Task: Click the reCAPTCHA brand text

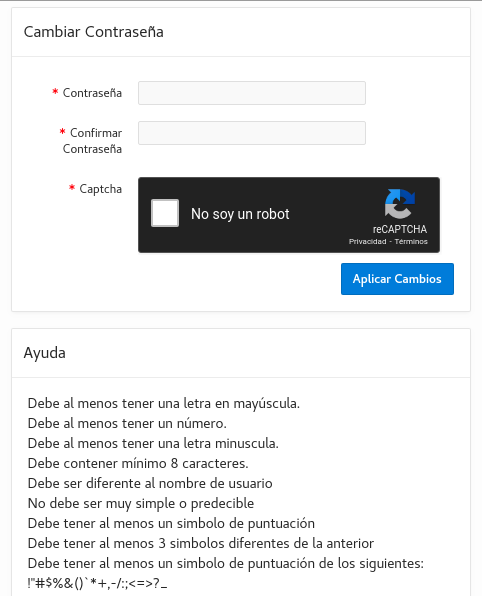Action: tap(400, 229)
